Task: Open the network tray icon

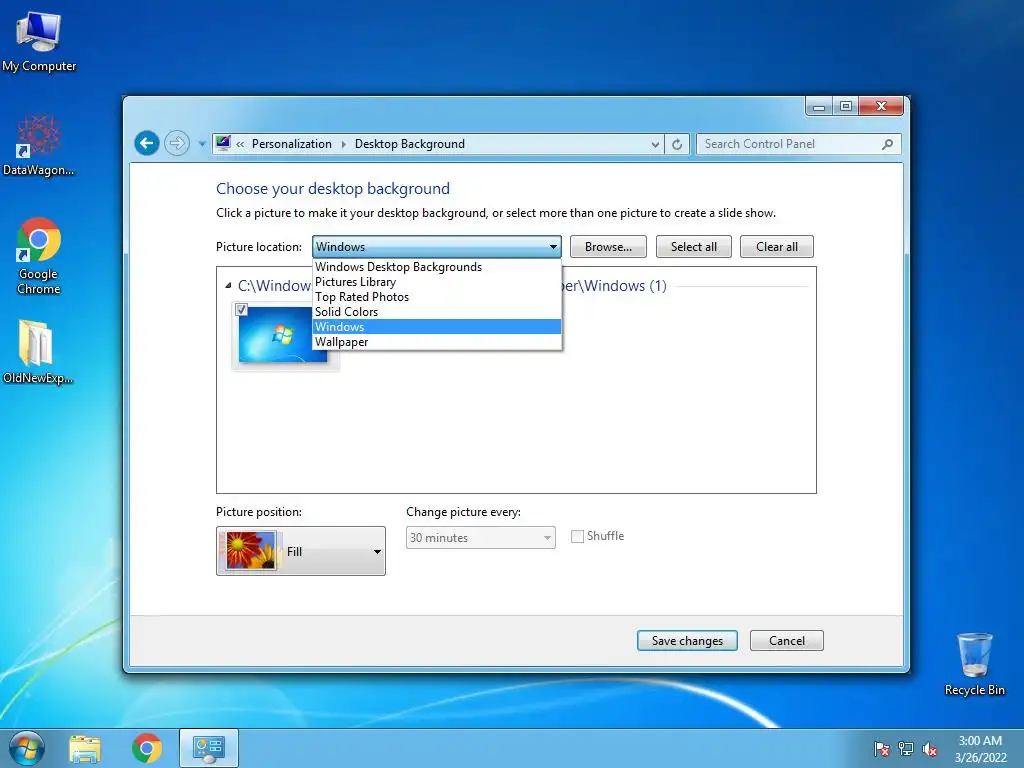Action: coord(906,749)
